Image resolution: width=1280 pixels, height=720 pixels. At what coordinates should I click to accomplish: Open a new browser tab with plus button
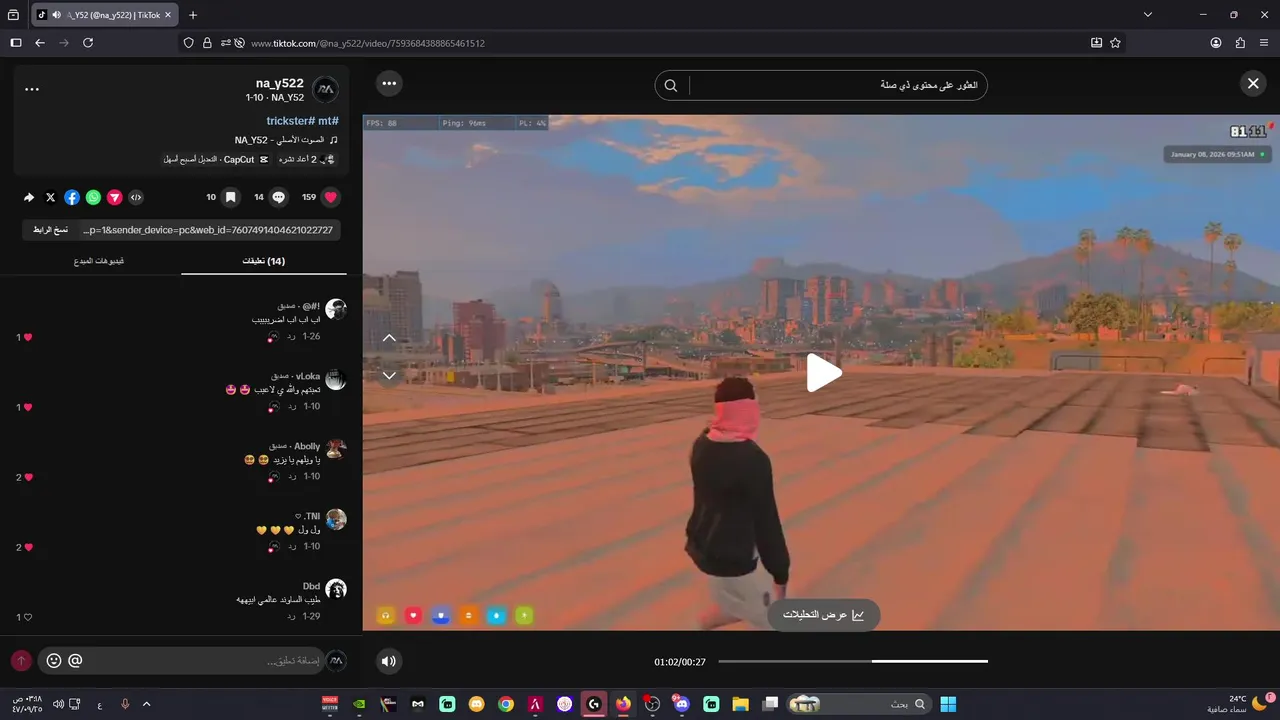(x=193, y=15)
